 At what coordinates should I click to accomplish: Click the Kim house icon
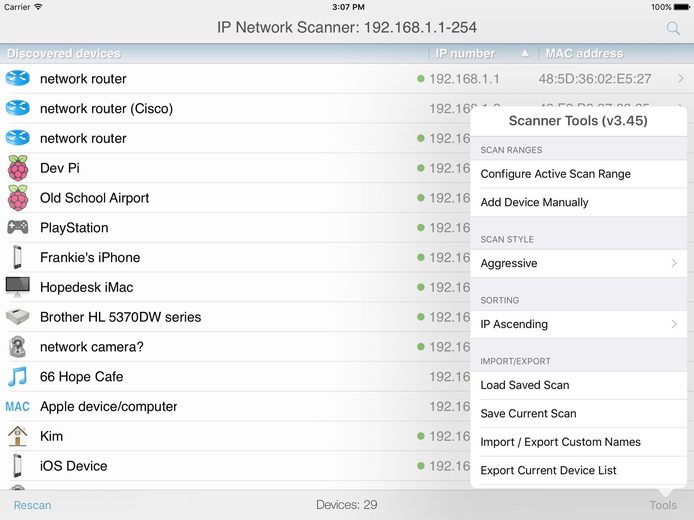click(18, 436)
